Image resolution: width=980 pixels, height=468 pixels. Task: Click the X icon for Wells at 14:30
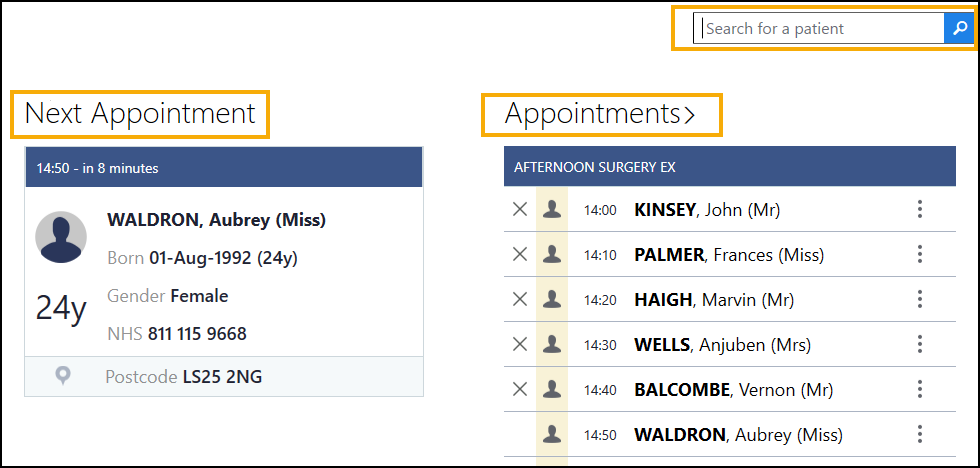520,344
